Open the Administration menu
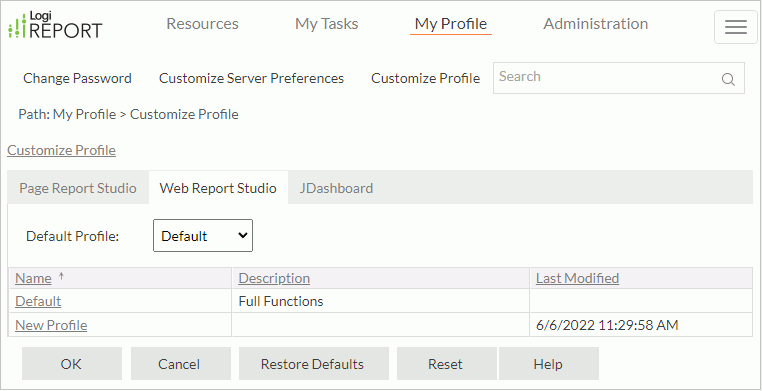This screenshot has width=762, height=391. click(595, 24)
